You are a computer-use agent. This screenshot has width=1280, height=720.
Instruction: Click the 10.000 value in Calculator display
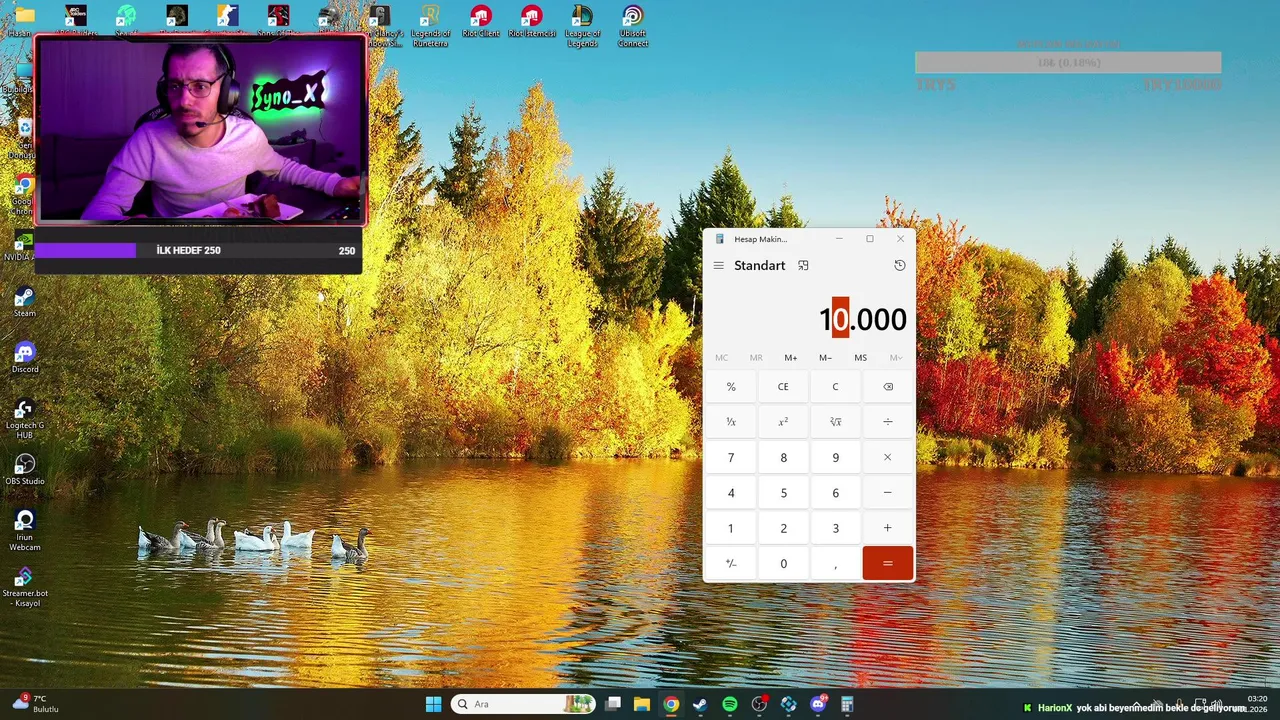click(863, 319)
